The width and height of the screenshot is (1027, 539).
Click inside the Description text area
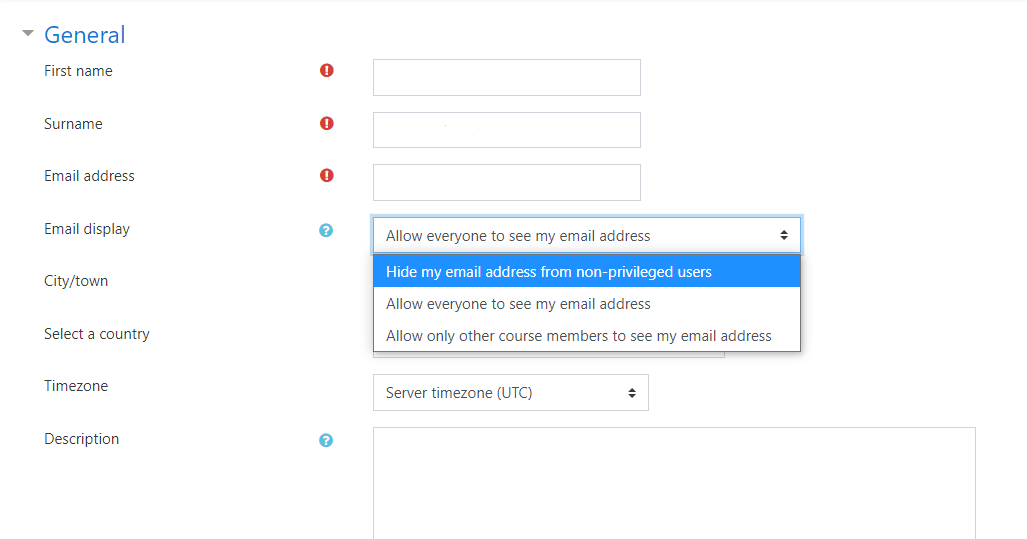(674, 483)
